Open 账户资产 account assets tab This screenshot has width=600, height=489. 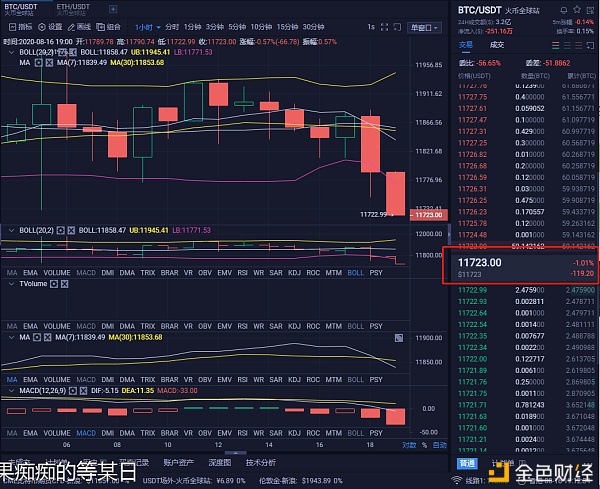pos(178,463)
